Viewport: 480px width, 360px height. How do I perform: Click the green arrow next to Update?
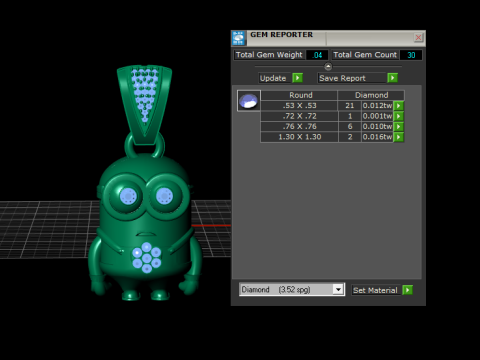pos(297,78)
